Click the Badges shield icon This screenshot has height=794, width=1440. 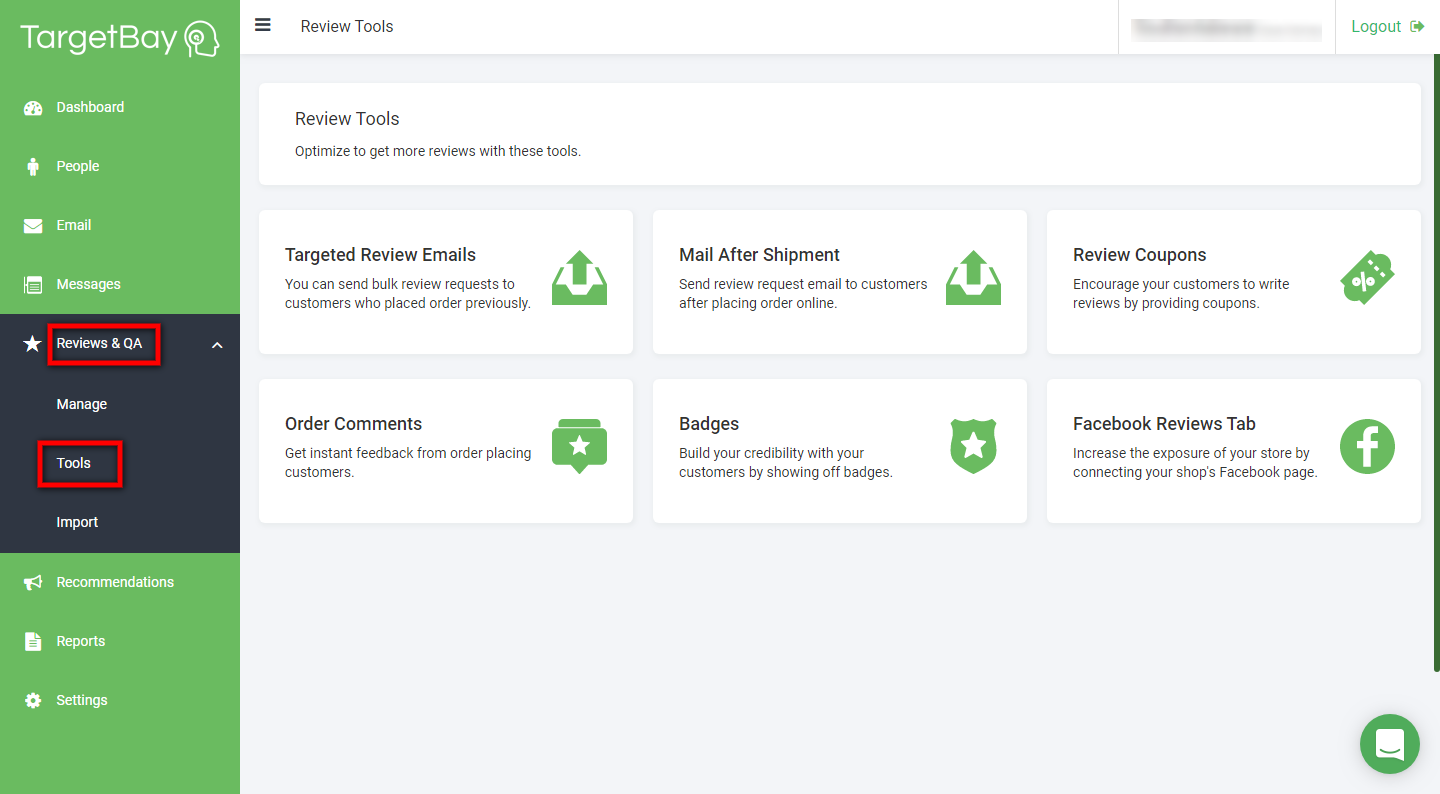tap(973, 446)
